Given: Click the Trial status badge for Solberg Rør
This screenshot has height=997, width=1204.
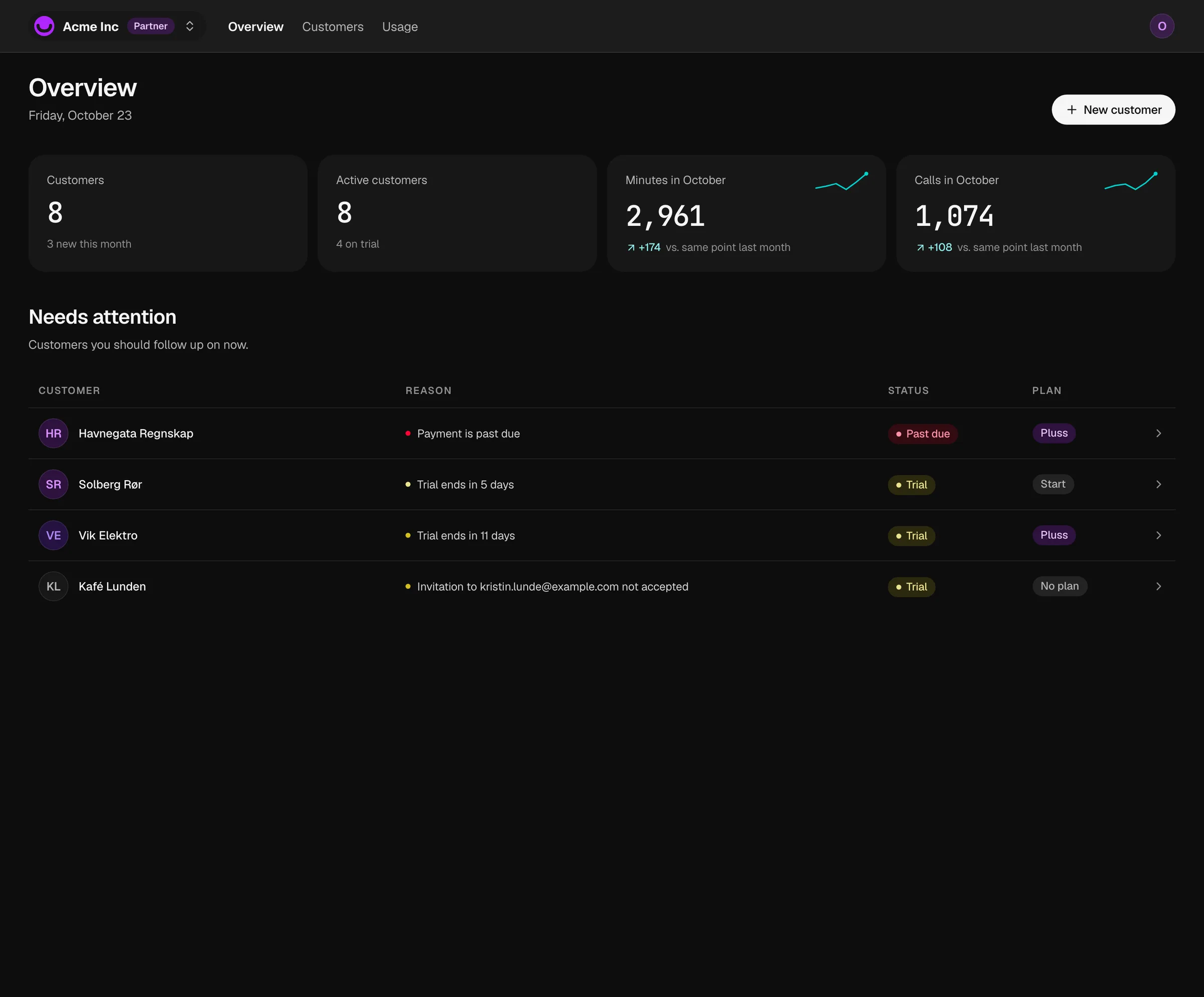Looking at the screenshot, I should pyautogui.click(x=911, y=485).
